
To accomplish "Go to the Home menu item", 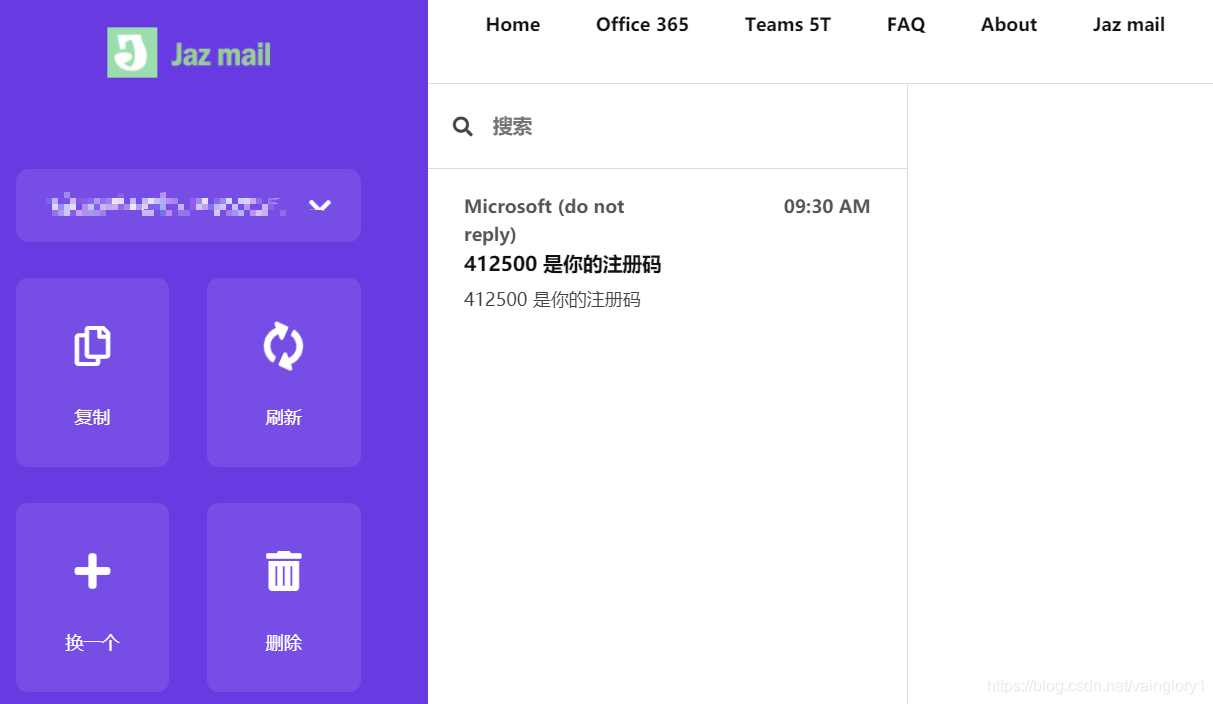I will pyautogui.click(x=513, y=25).
